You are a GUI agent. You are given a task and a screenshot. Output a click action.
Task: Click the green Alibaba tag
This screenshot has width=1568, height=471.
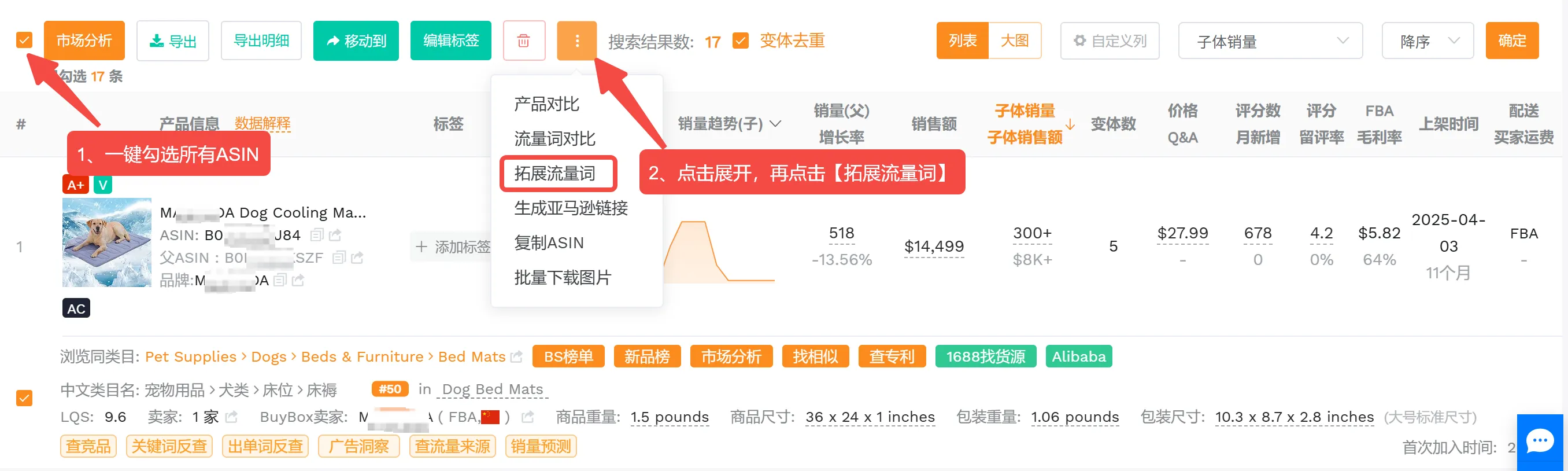[x=1079, y=356]
